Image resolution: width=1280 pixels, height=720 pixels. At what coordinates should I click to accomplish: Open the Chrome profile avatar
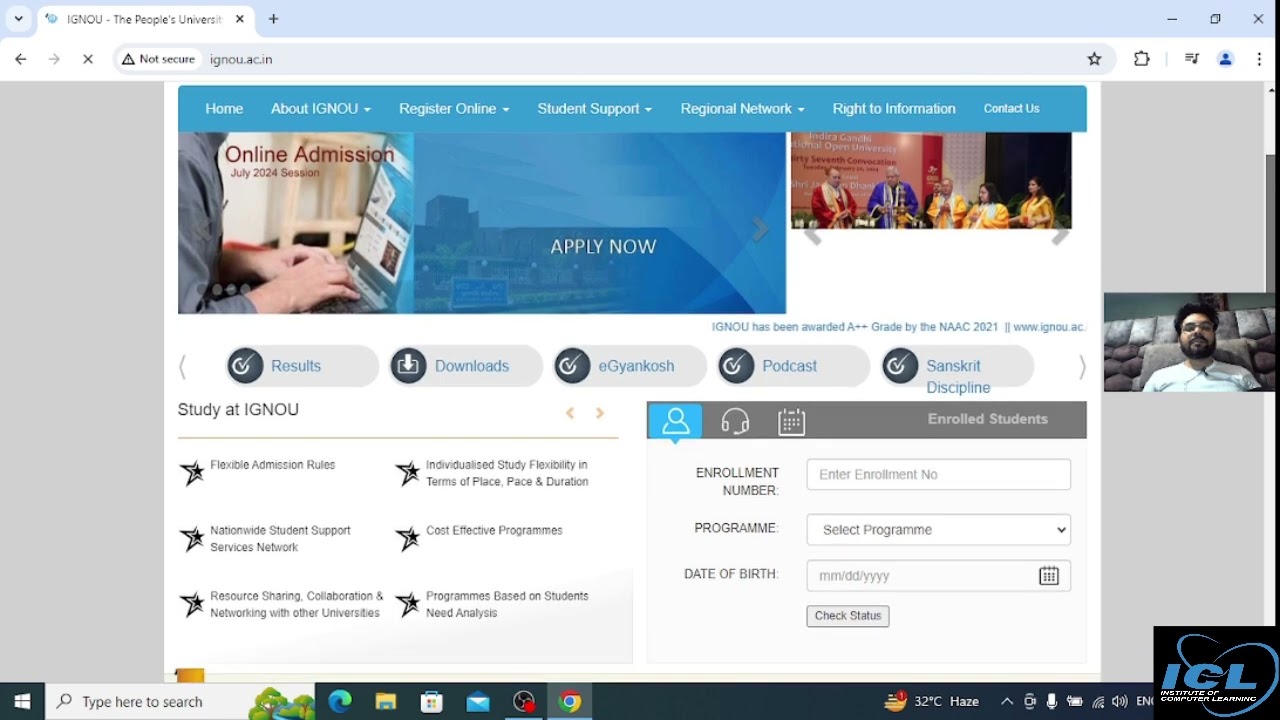click(1225, 59)
